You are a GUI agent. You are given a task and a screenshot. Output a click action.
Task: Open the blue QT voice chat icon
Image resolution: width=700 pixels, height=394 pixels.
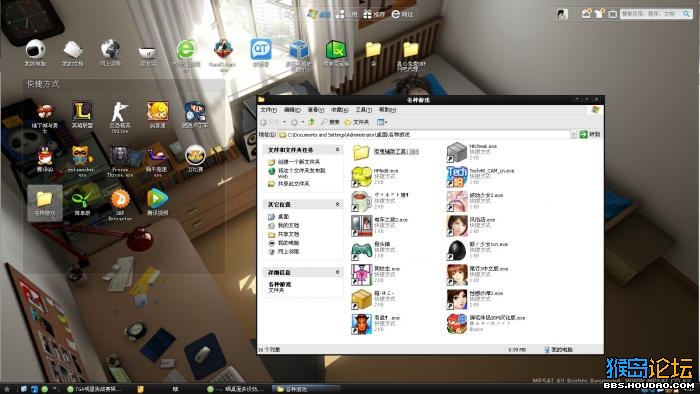point(261,49)
